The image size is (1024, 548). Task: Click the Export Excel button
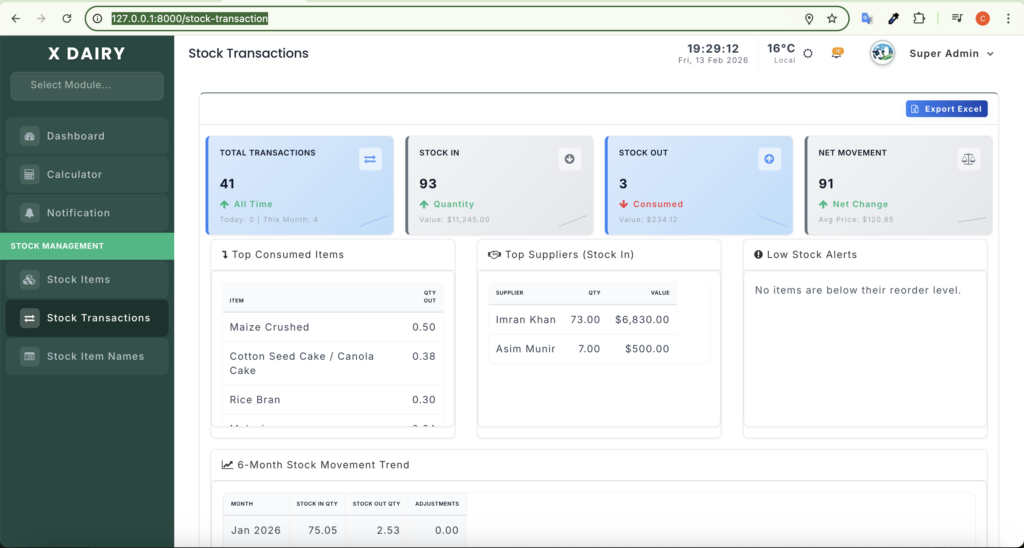pos(946,109)
